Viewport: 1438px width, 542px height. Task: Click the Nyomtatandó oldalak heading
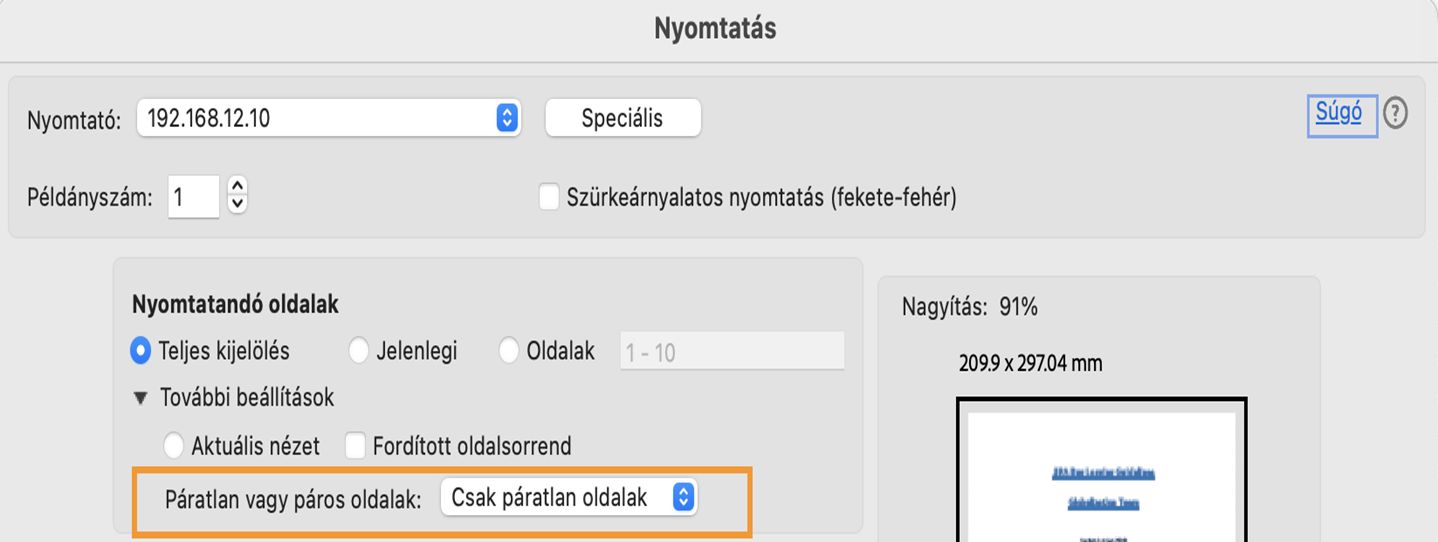point(235,303)
